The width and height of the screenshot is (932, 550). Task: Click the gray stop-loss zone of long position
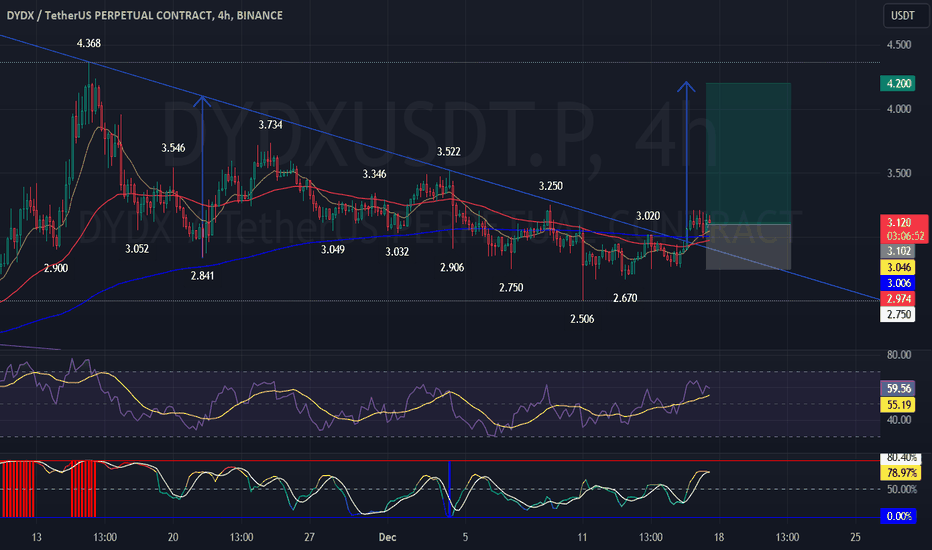click(748, 247)
